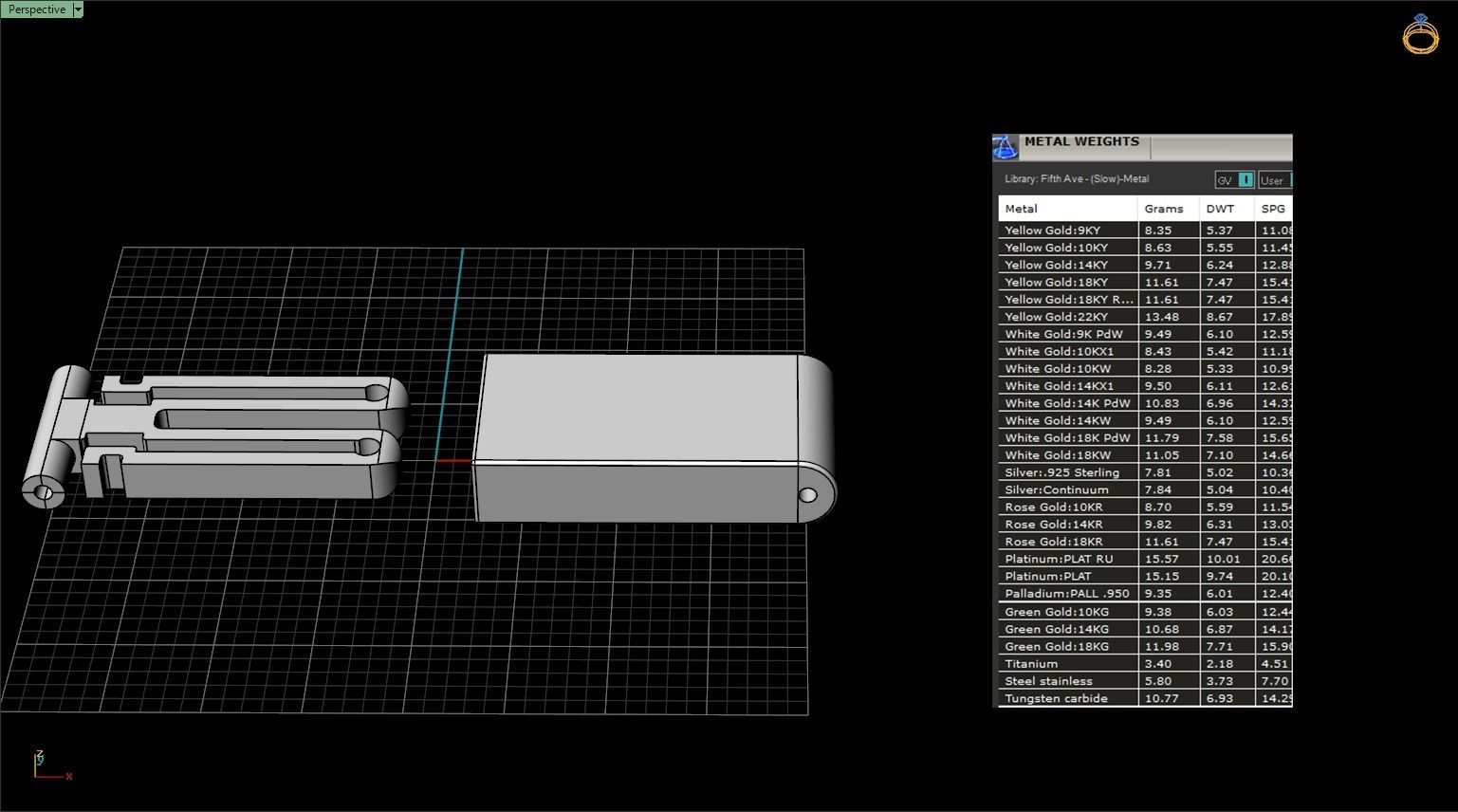Select the White Gold:14KW row

[x=1145, y=420]
